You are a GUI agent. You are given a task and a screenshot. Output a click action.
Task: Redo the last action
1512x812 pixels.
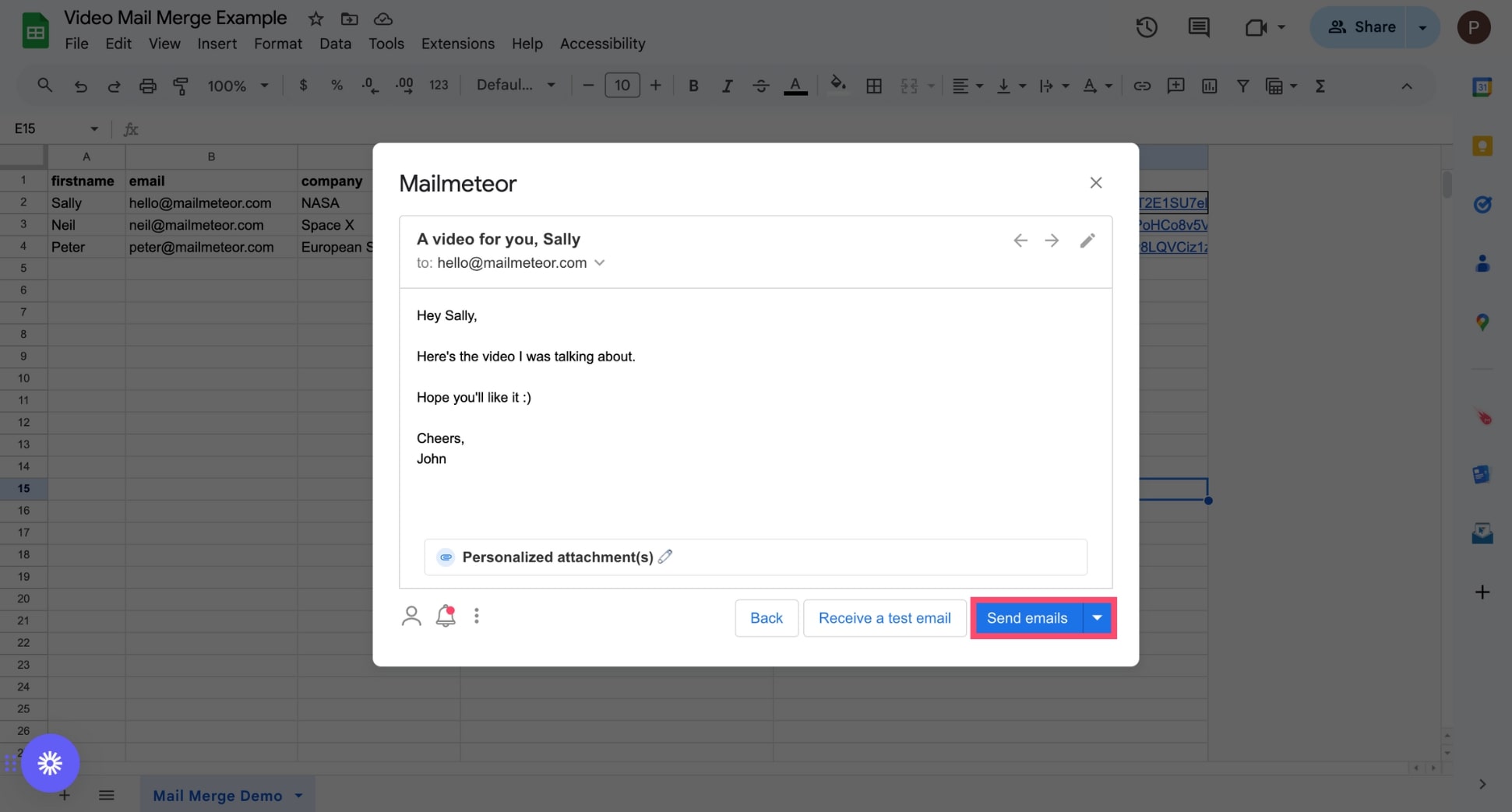(114, 86)
